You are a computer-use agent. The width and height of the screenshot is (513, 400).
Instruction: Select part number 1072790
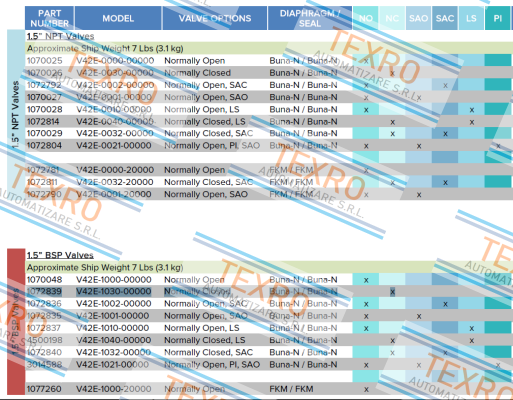44,194
